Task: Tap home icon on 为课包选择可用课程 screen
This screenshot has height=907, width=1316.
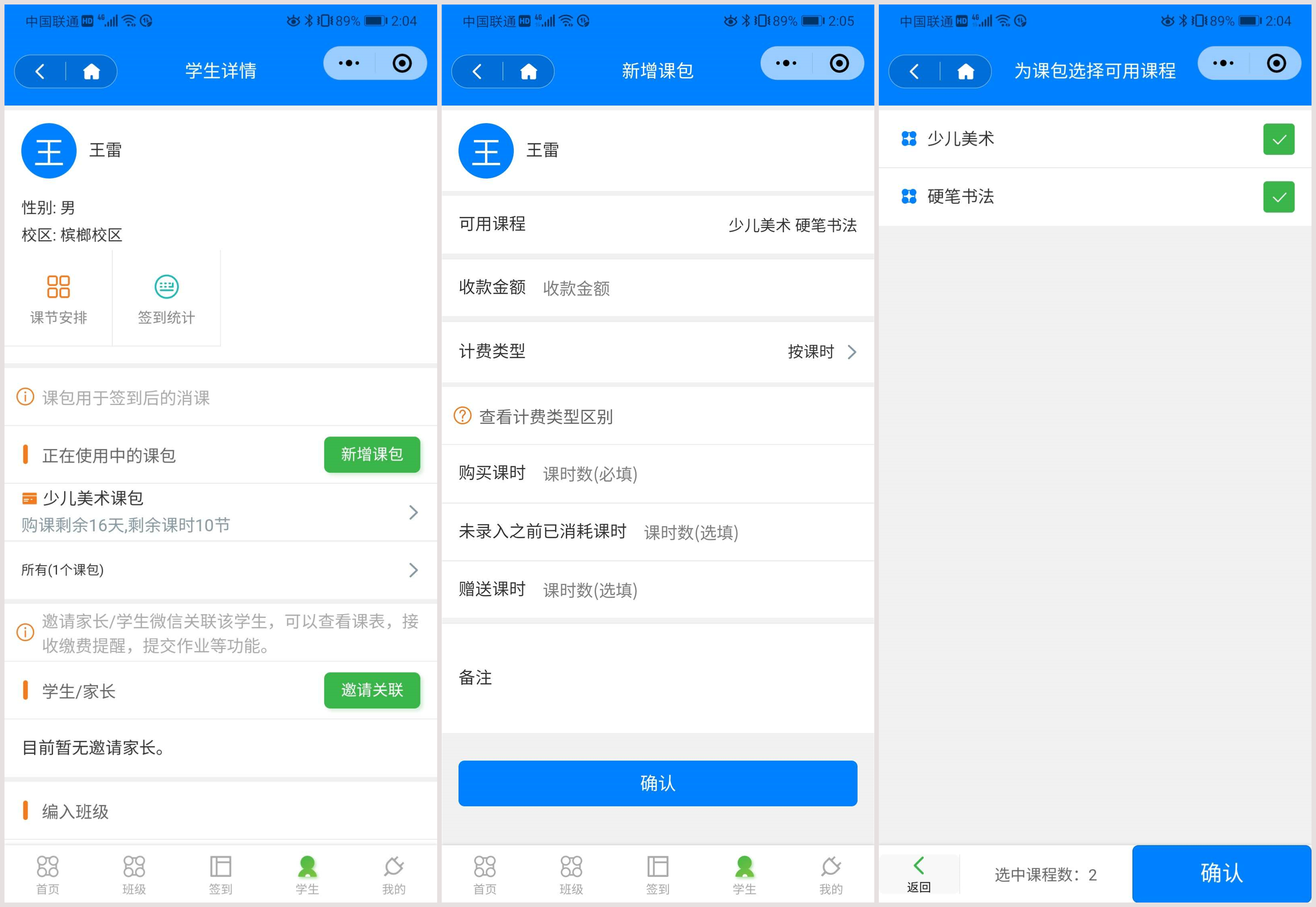Action: tap(965, 71)
